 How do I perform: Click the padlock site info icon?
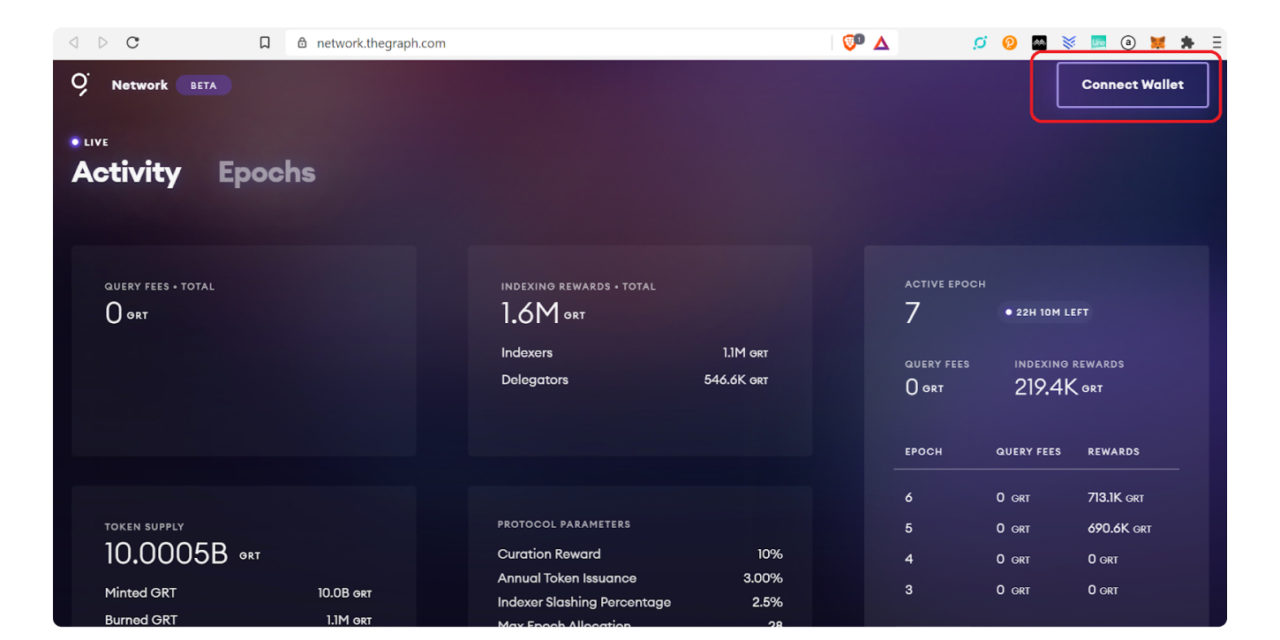(302, 43)
